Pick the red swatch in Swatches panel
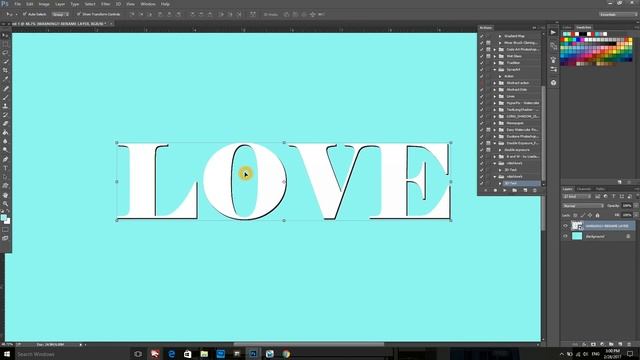This screenshot has height=360, width=640. (x=563, y=40)
